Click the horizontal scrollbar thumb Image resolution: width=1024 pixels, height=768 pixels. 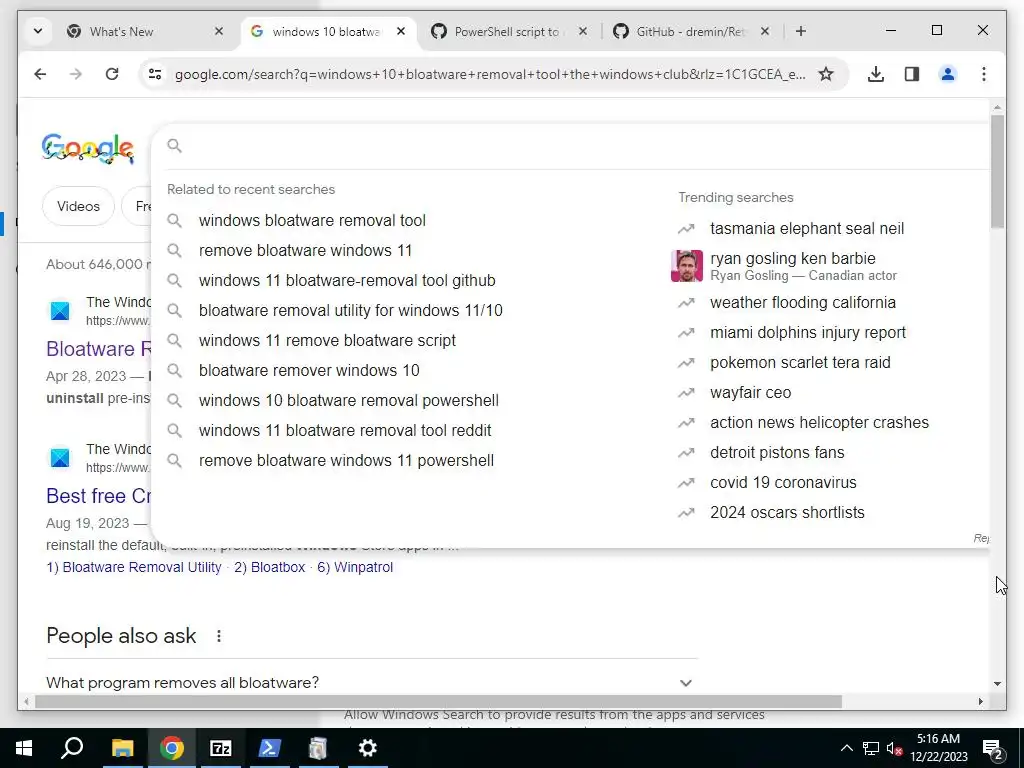point(438,702)
